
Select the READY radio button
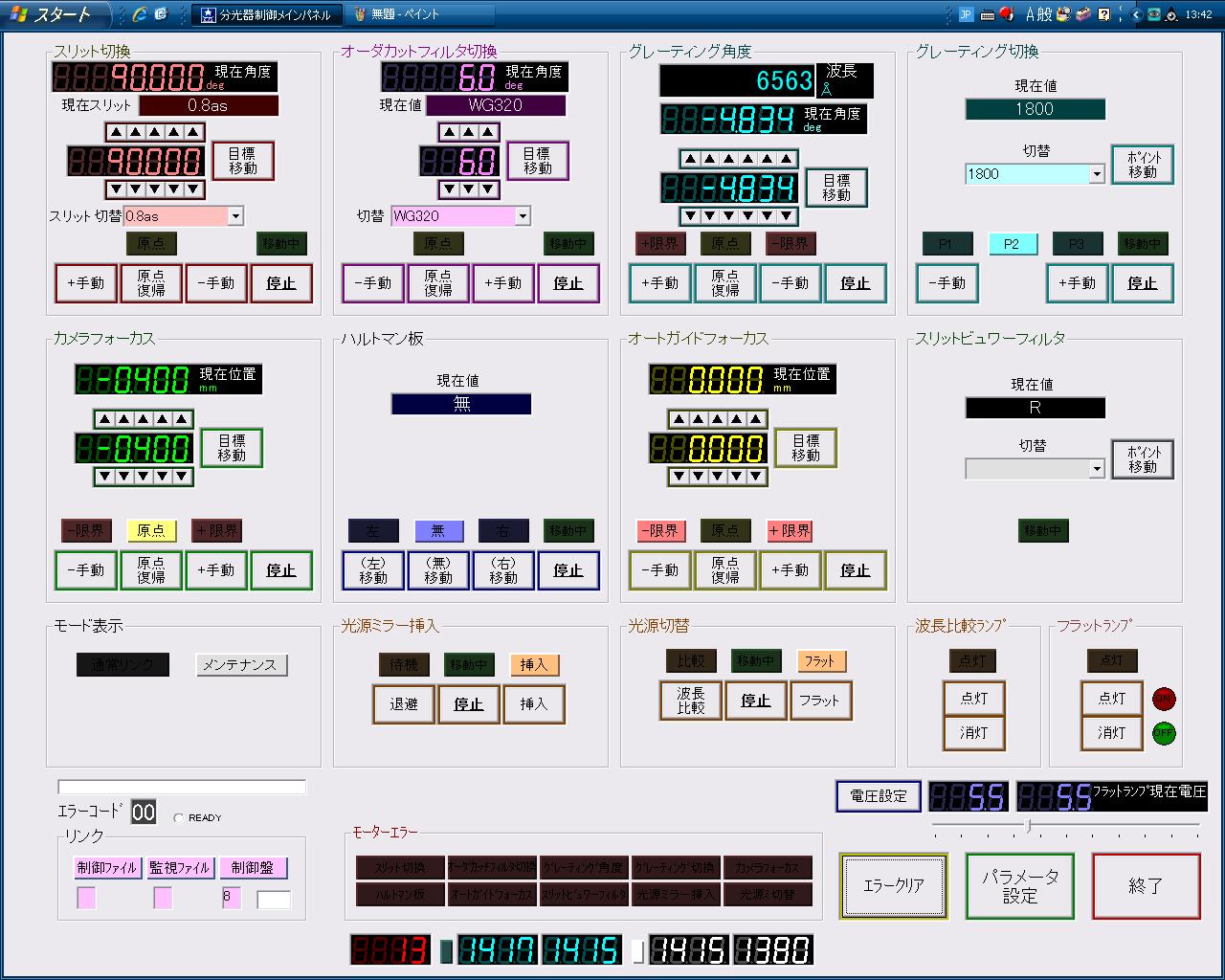click(x=179, y=818)
